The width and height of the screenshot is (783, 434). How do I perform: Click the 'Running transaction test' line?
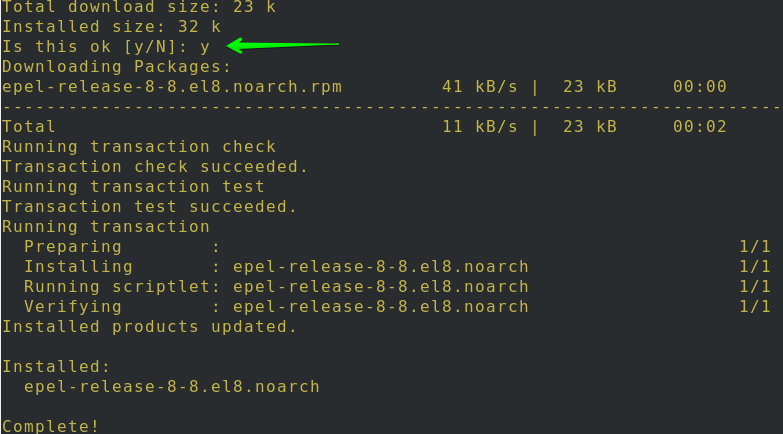click(133, 187)
